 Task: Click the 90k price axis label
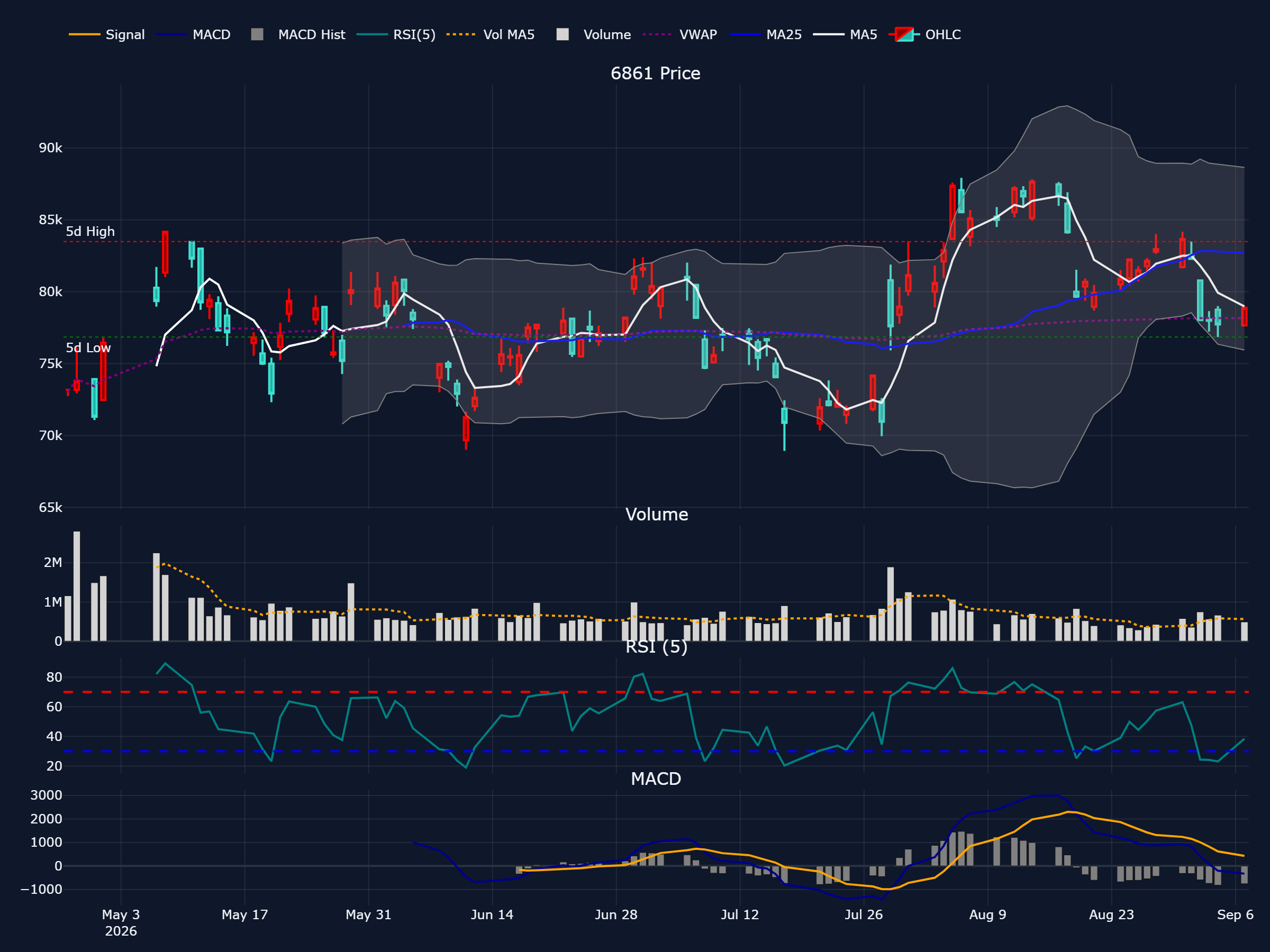pos(50,148)
